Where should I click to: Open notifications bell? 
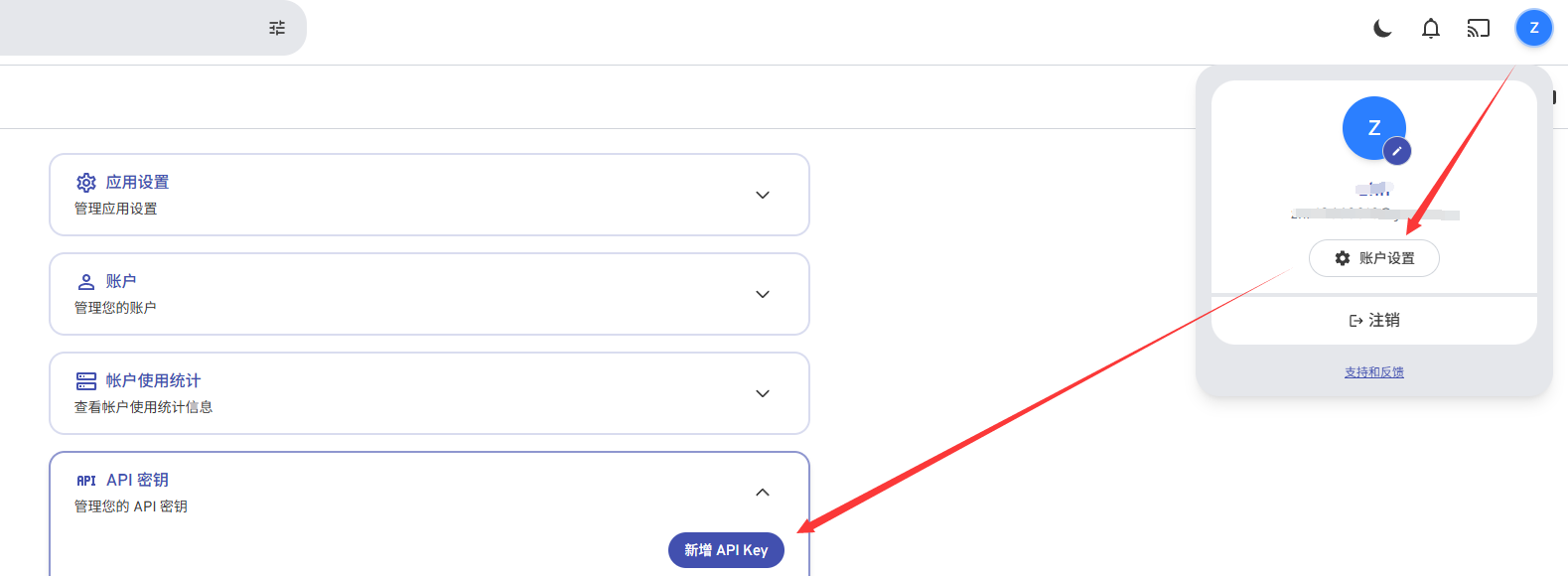[x=1431, y=29]
